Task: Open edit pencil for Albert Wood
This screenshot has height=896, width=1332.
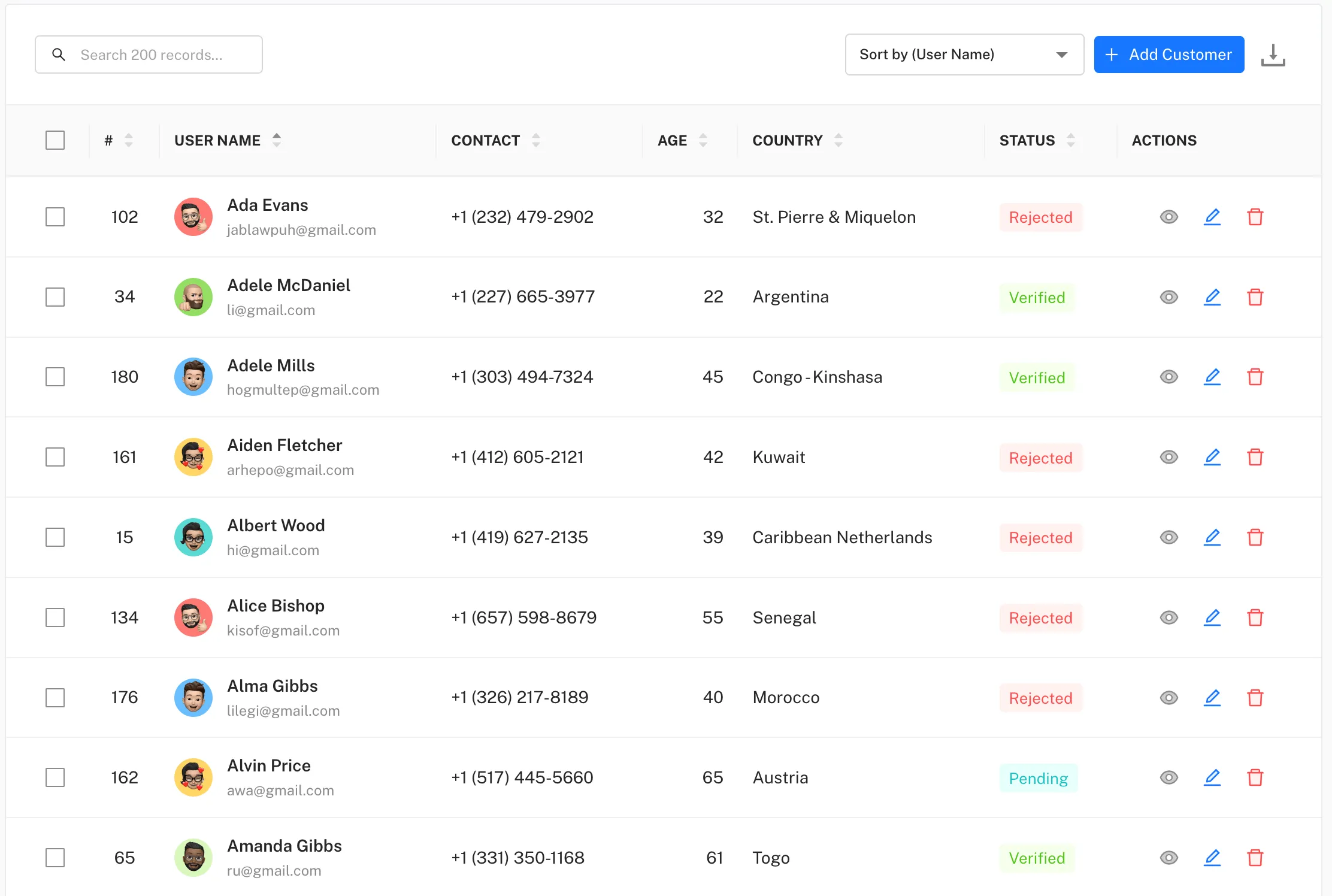Action: (x=1212, y=537)
